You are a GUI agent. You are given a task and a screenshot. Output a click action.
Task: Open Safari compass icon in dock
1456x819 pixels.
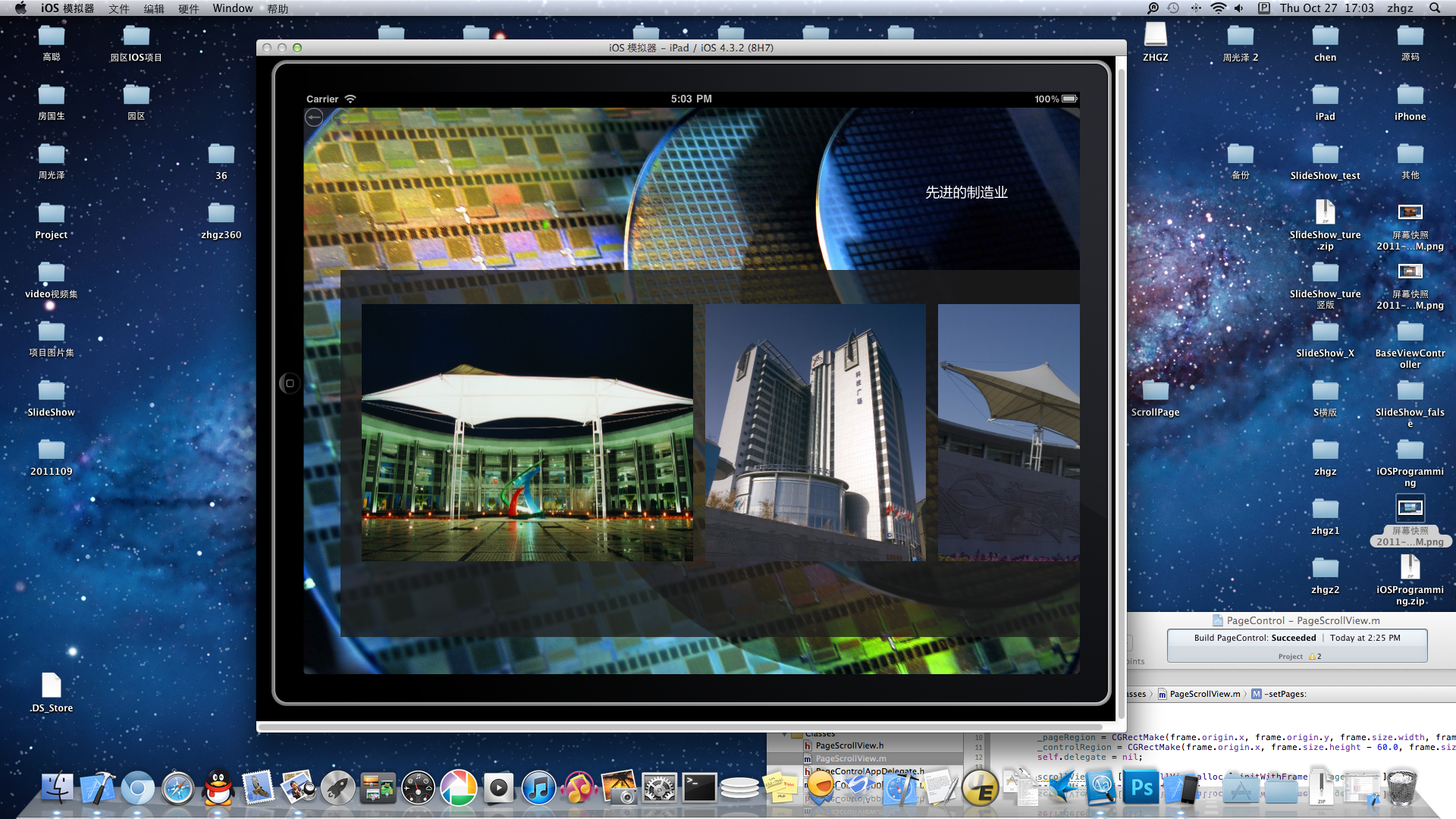click(178, 788)
